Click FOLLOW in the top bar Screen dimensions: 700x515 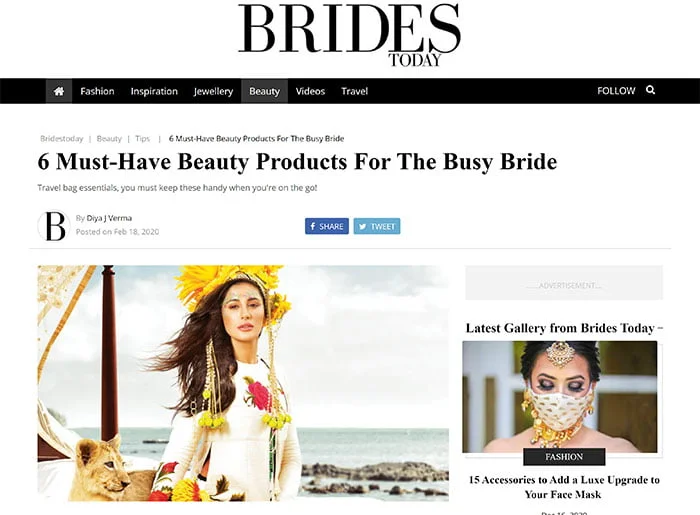pos(616,91)
